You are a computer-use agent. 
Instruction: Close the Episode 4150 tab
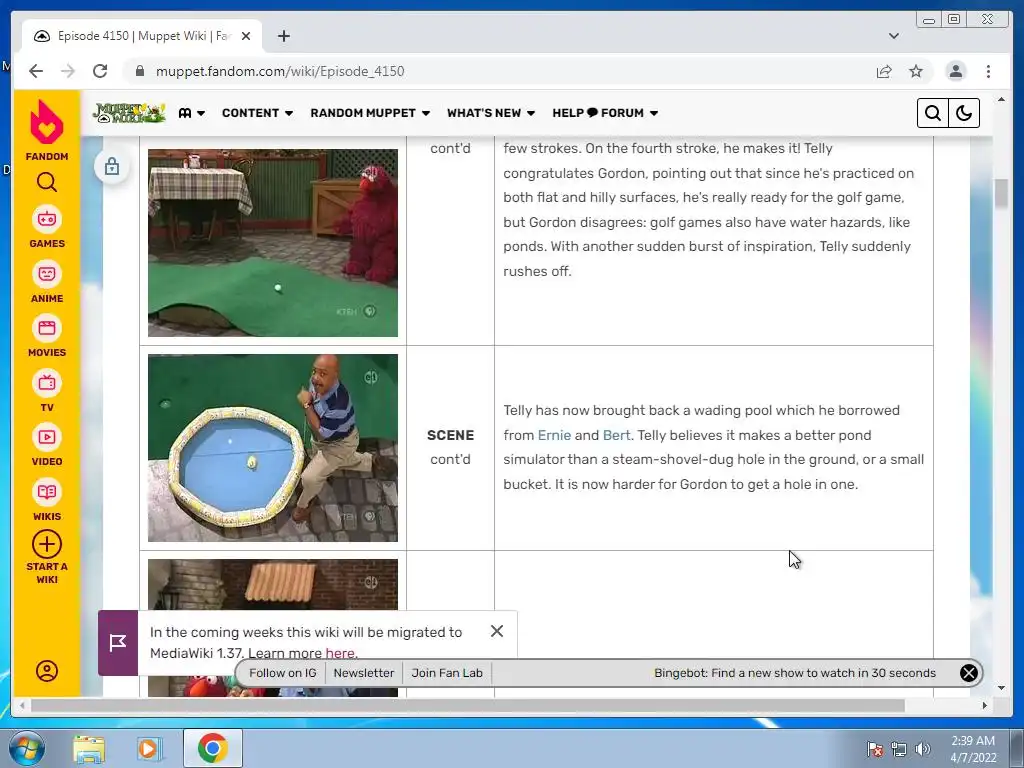(246, 36)
